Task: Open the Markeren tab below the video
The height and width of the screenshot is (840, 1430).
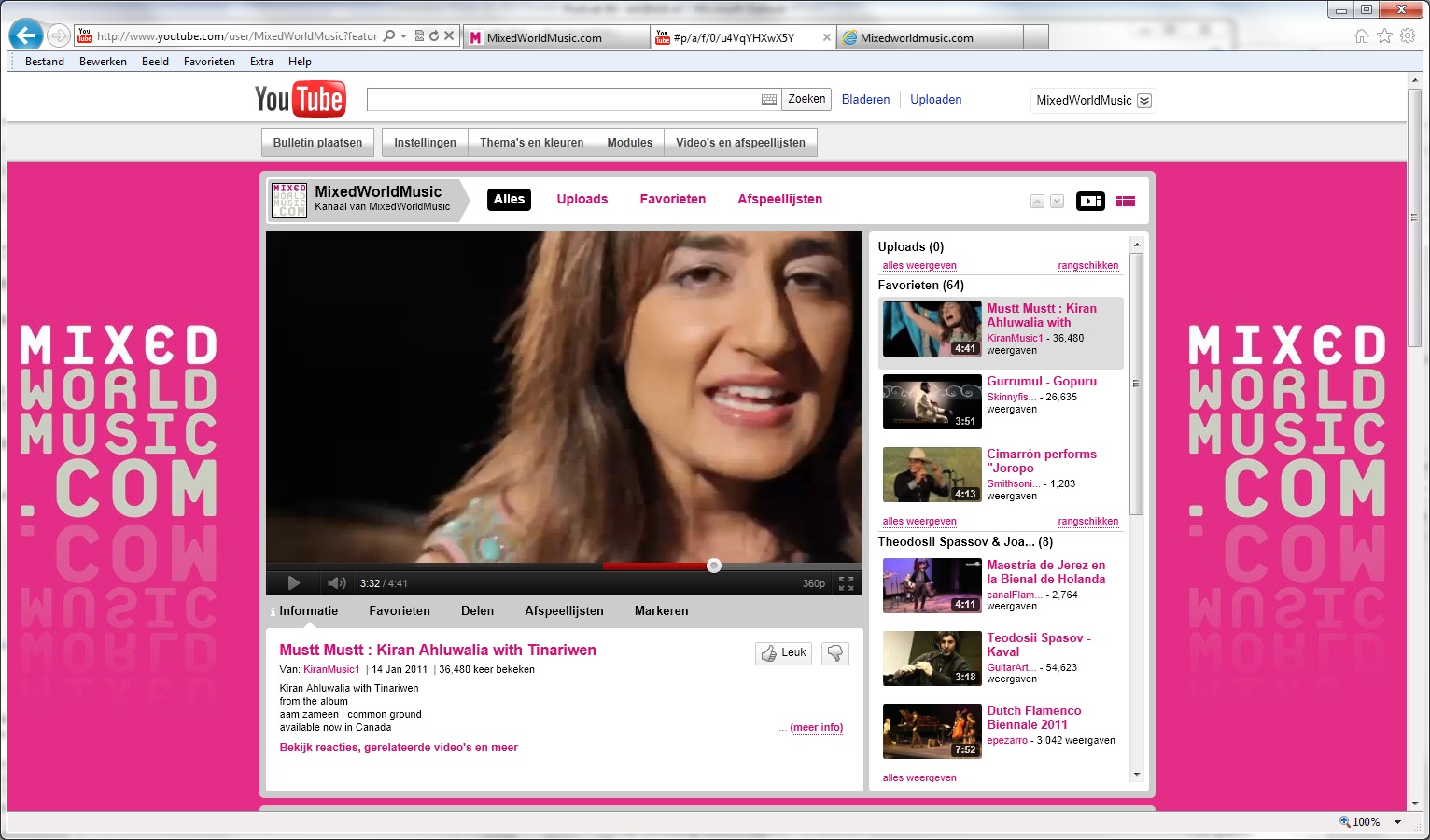Action: tap(661, 610)
